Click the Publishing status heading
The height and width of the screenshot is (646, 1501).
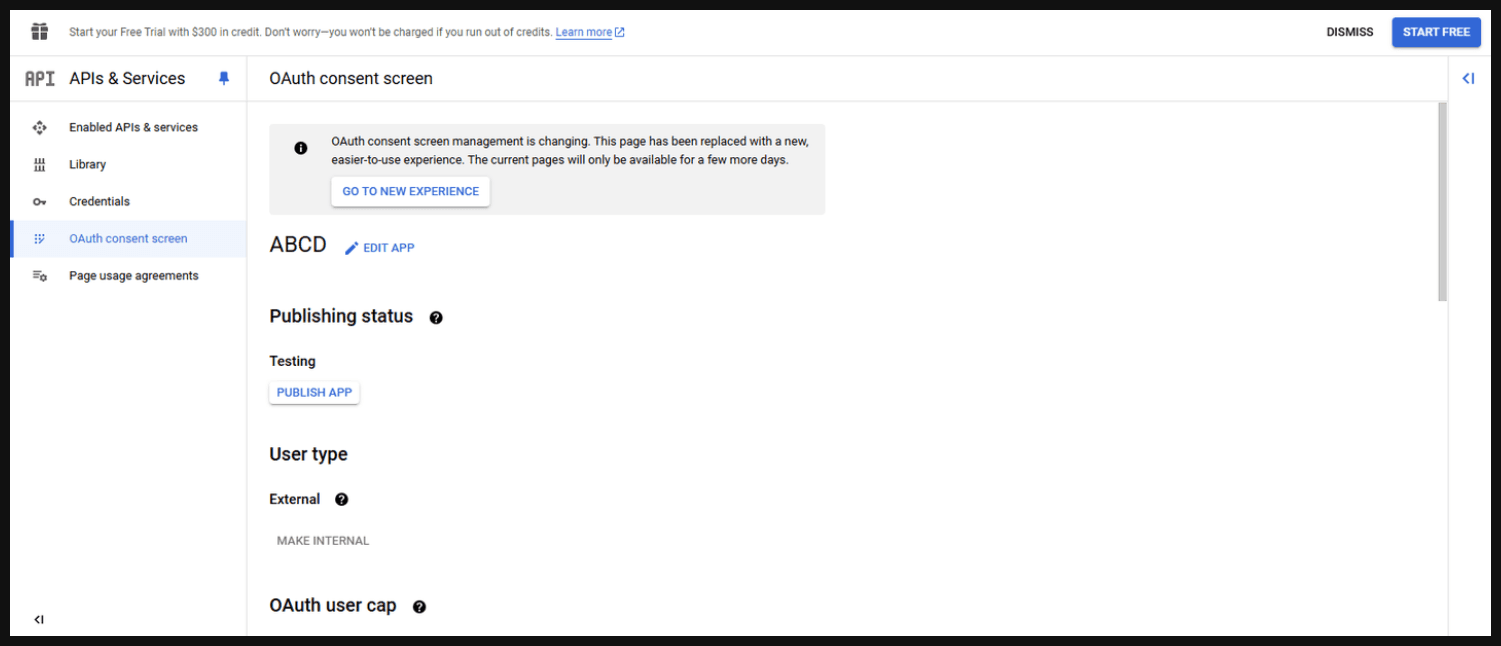pos(341,316)
